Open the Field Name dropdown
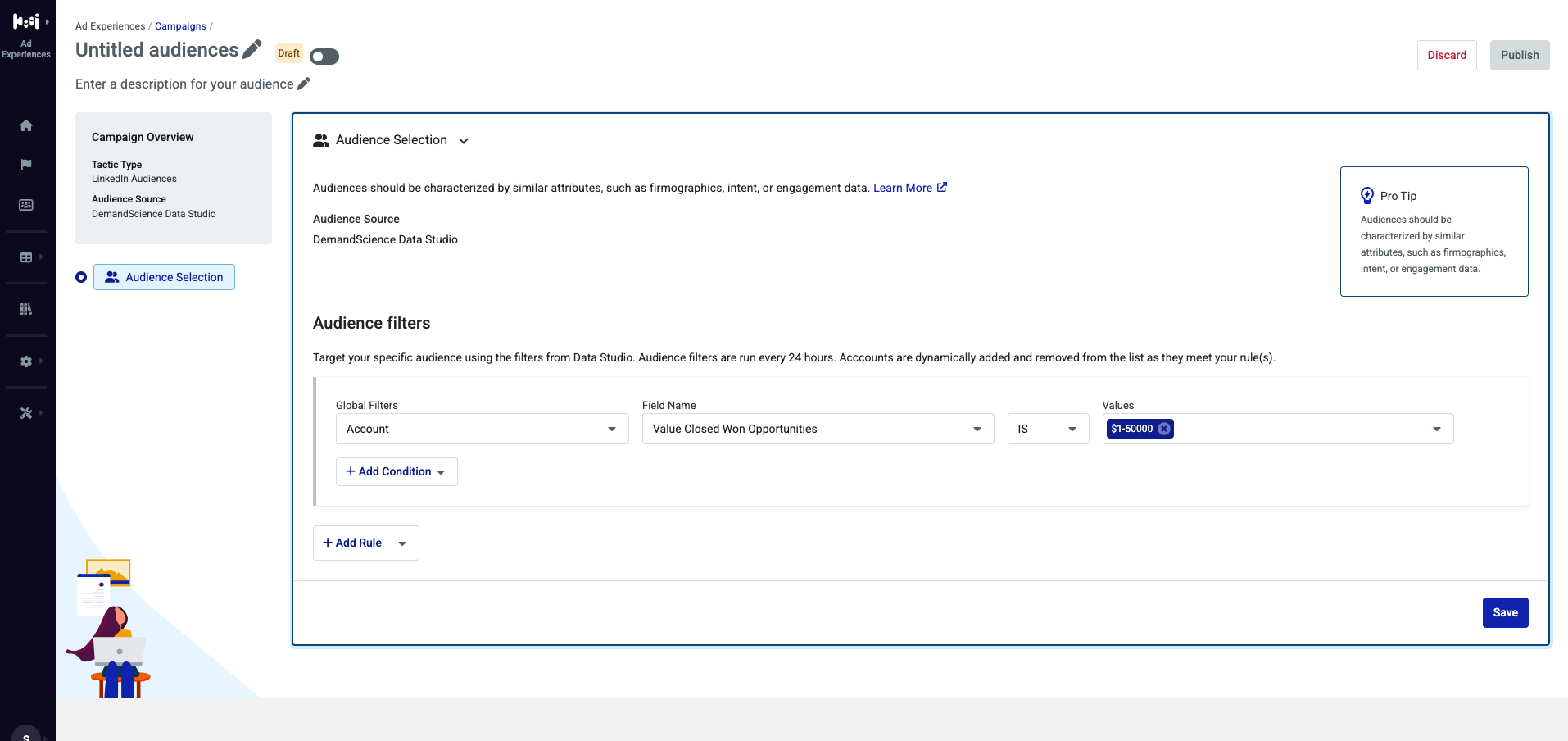Image resolution: width=1568 pixels, height=741 pixels. (x=818, y=429)
